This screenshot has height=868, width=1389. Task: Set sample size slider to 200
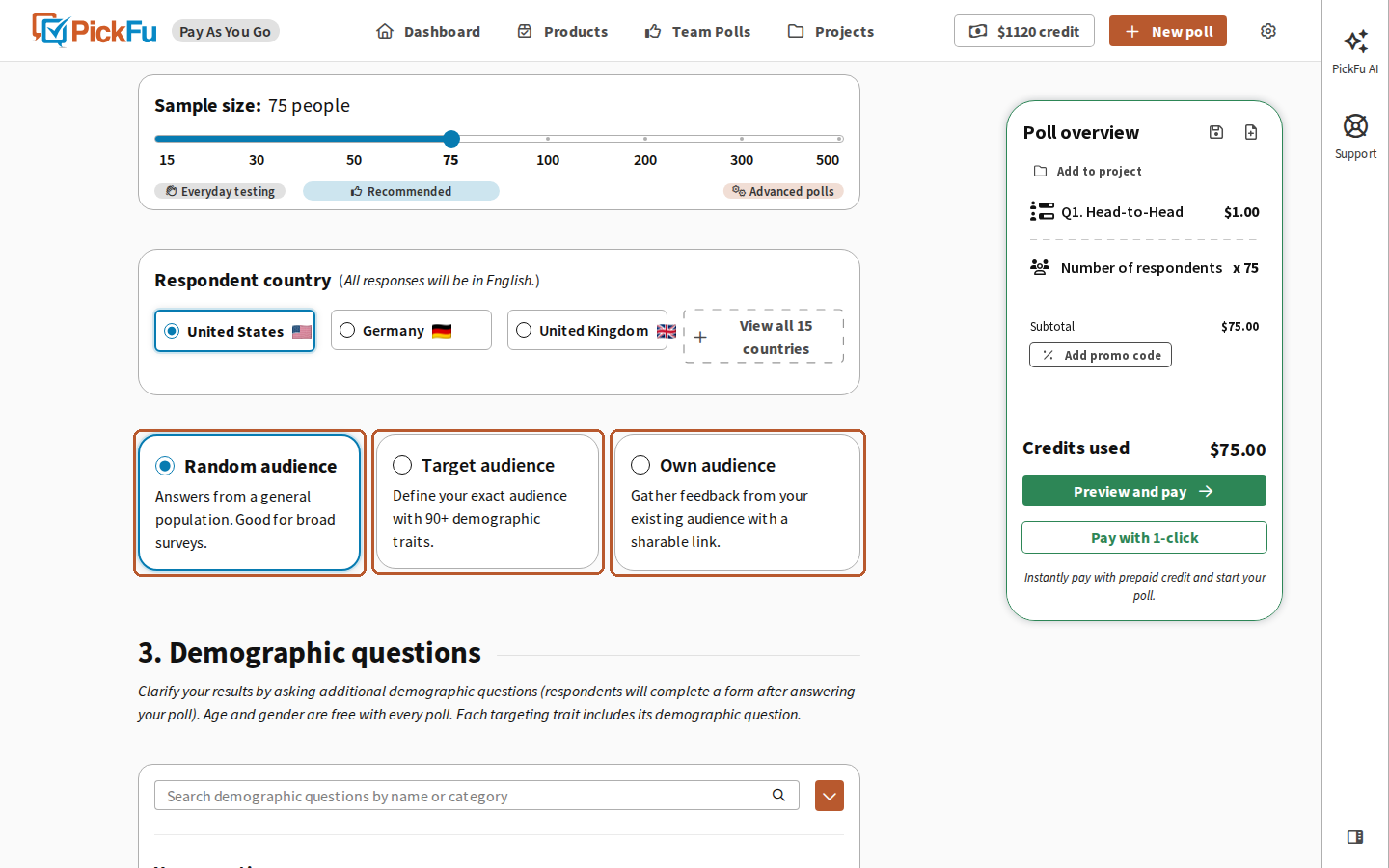click(645, 139)
